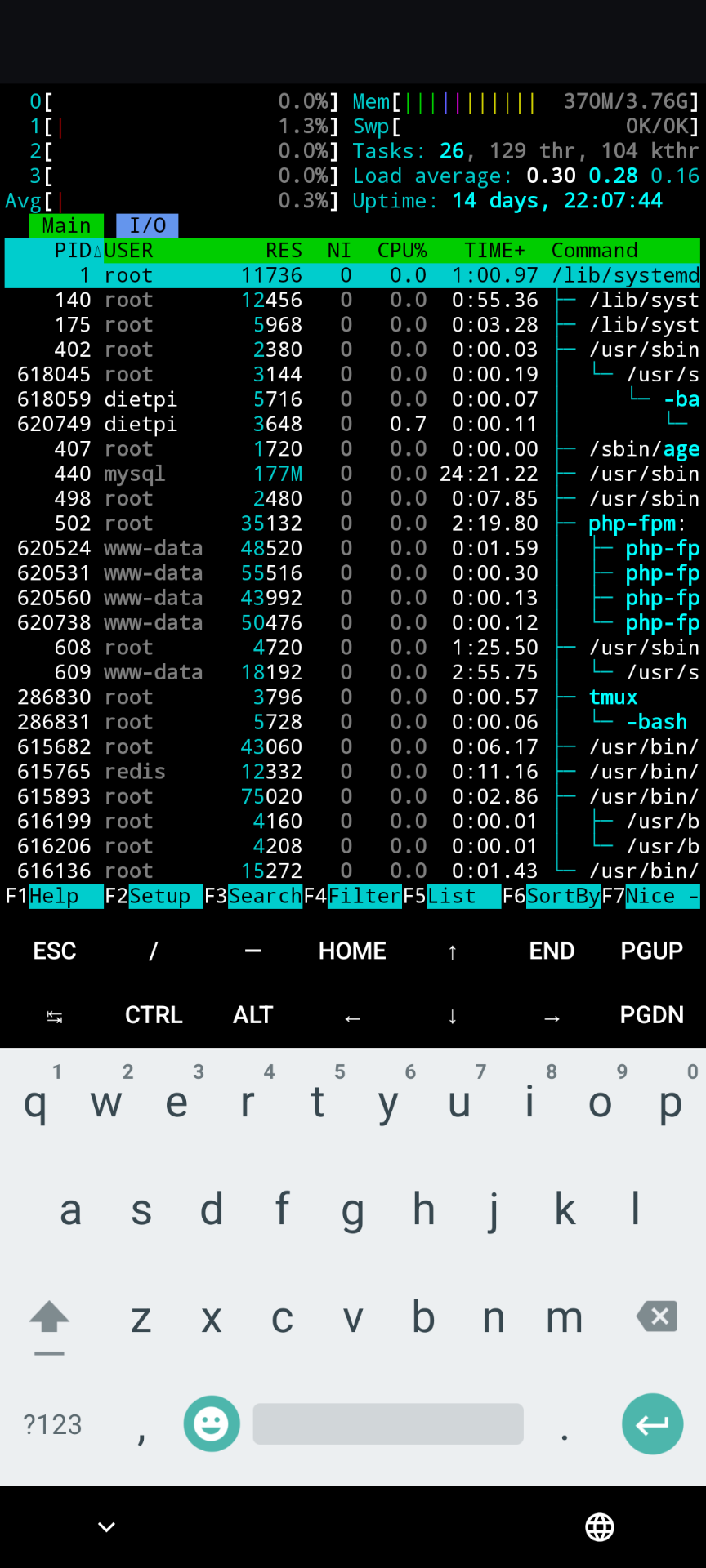
Task: Tap the up arrow extra key
Action: click(452, 951)
